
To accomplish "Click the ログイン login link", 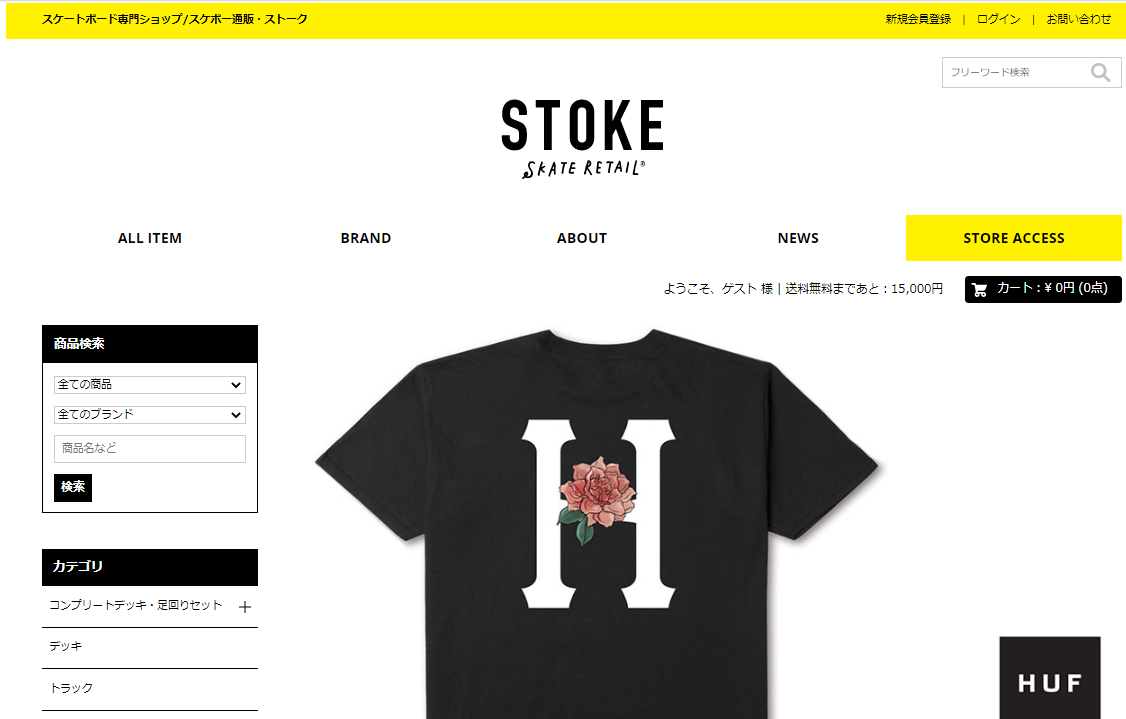I will pos(999,19).
